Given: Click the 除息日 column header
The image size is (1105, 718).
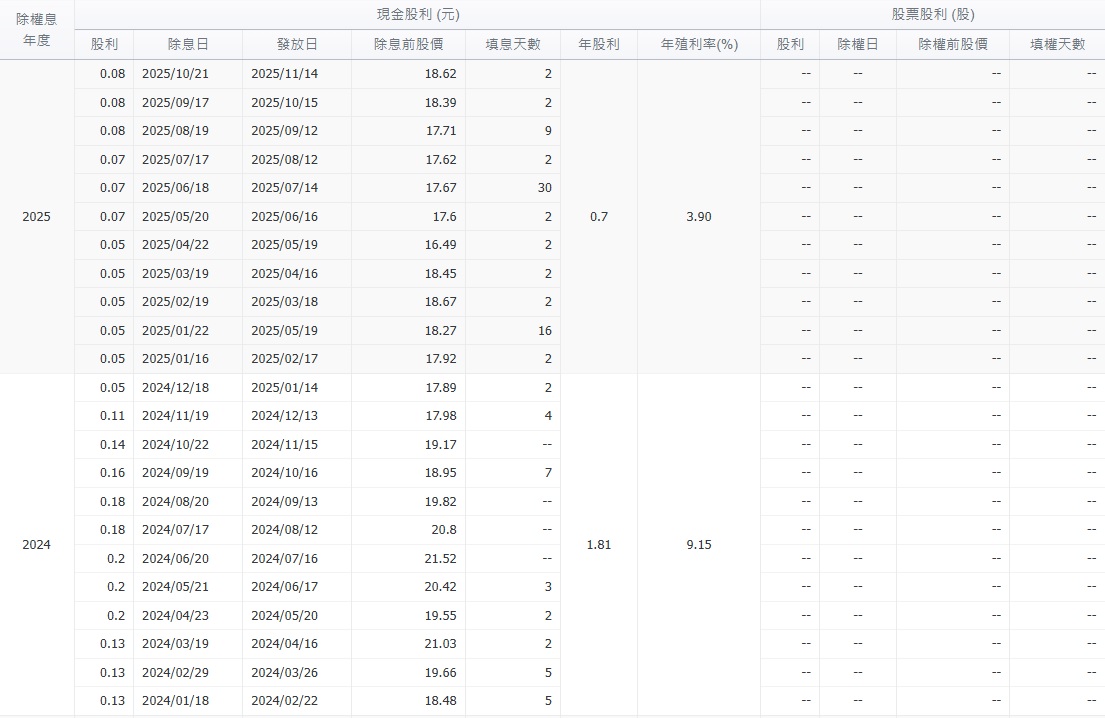Looking at the screenshot, I should pos(188,44).
